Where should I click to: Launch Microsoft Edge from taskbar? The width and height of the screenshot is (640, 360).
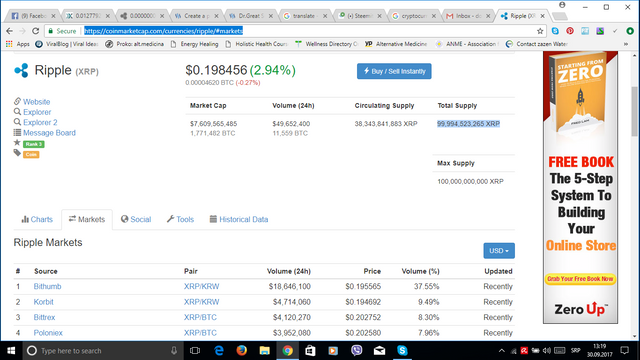click(x=219, y=351)
